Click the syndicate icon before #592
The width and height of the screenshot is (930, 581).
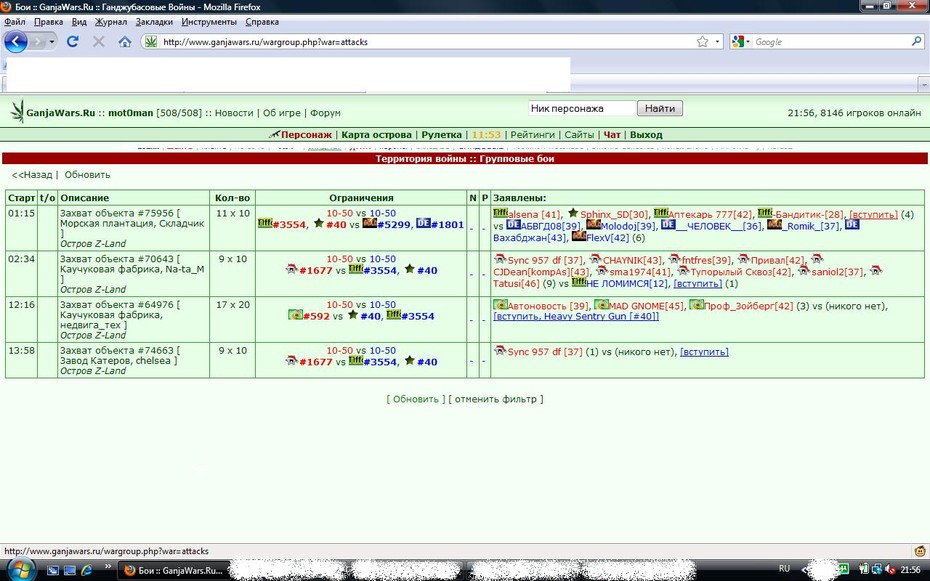point(295,315)
